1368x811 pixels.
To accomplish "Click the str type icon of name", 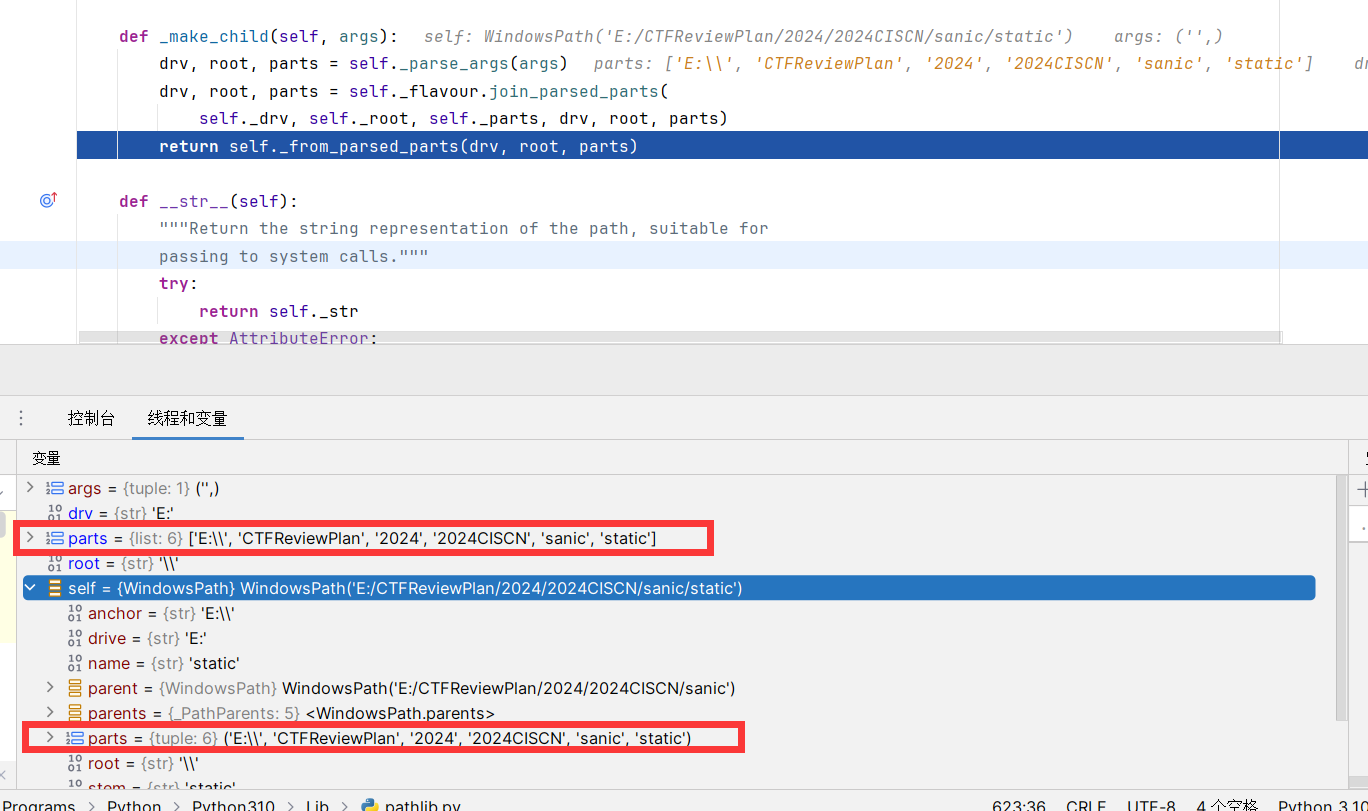I will tap(75, 663).
